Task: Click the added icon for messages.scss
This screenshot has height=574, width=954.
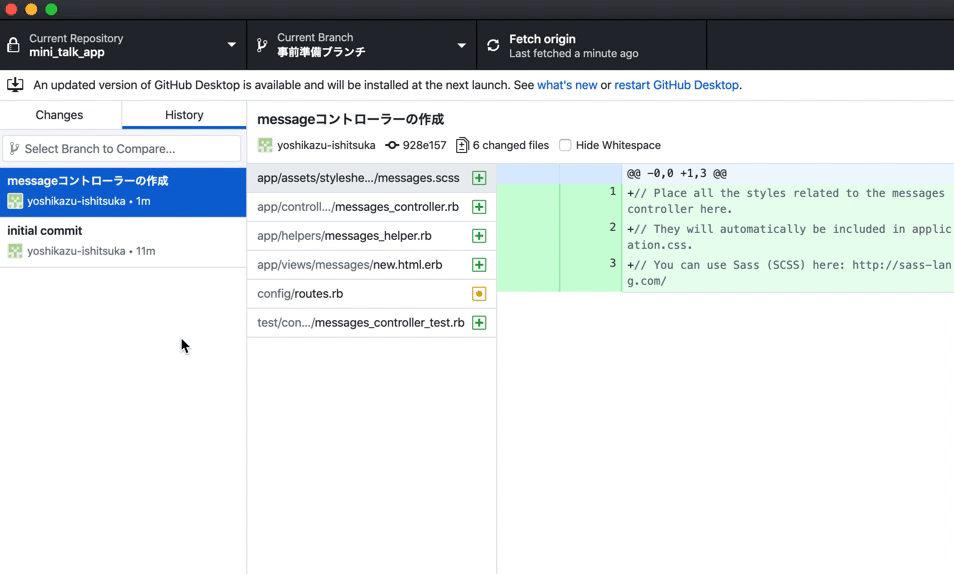Action: tap(479, 178)
